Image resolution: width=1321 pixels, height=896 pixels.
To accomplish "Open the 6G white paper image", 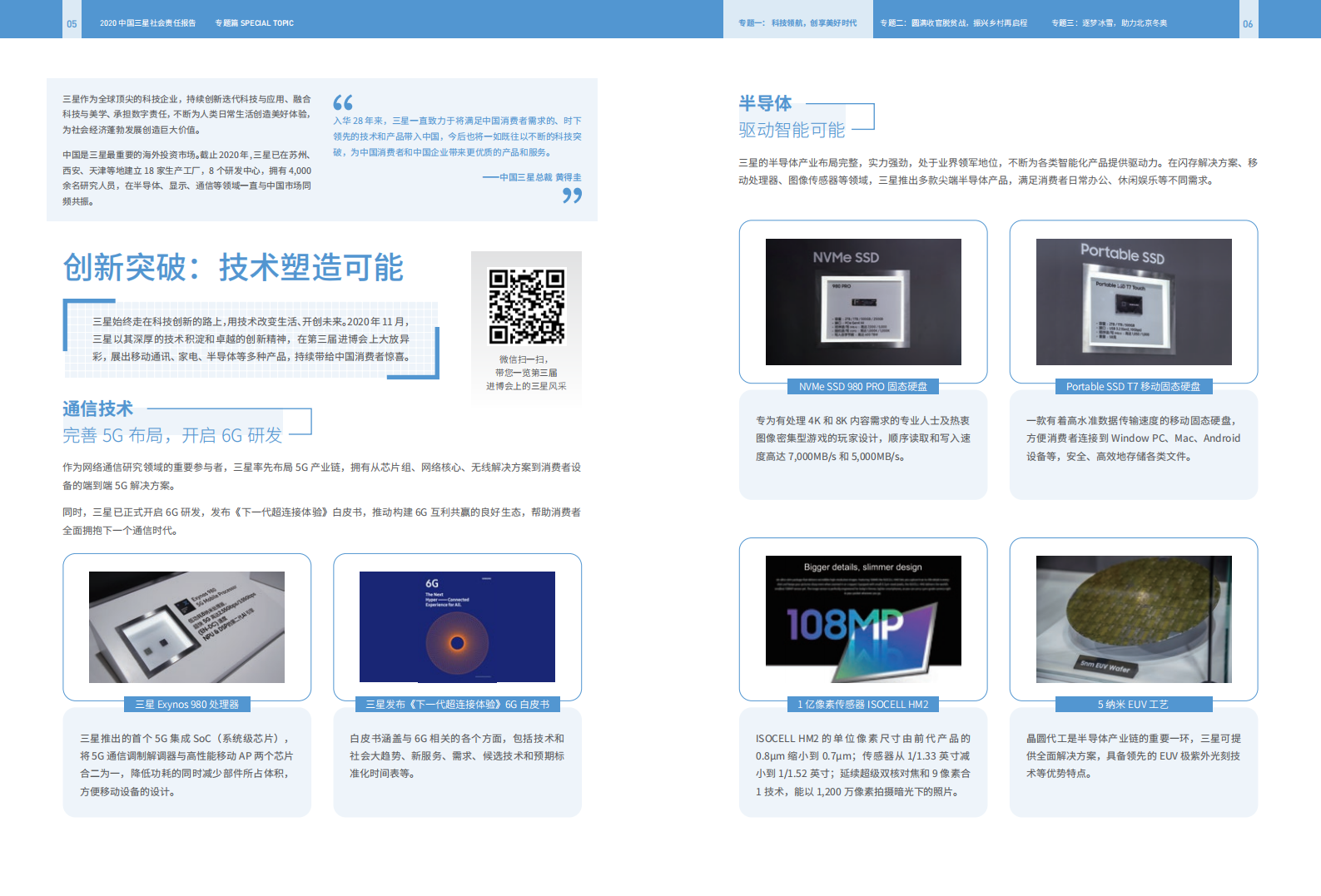I will [457, 627].
